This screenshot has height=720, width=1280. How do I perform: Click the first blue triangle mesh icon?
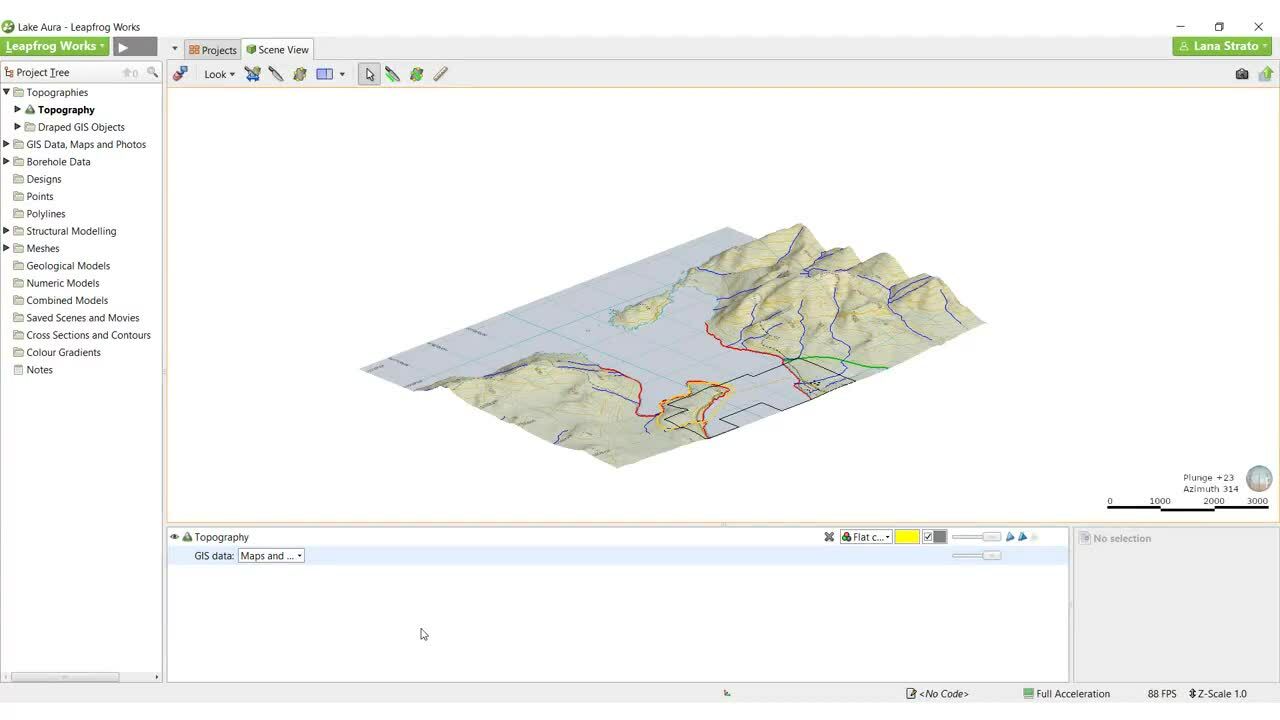1010,537
